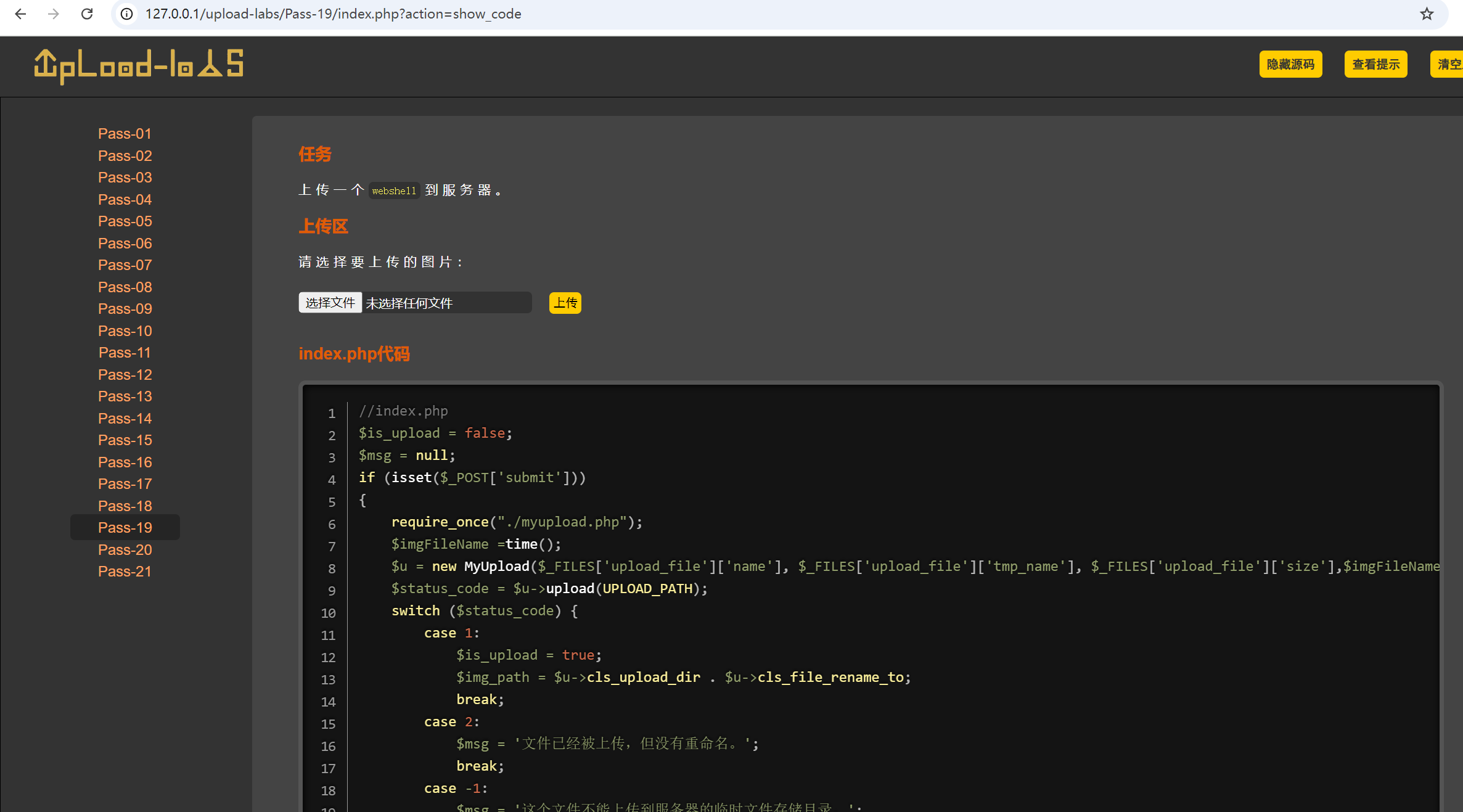The image size is (1463, 812).
Task: Click the 隐藏源码 button
Action: [1290, 64]
